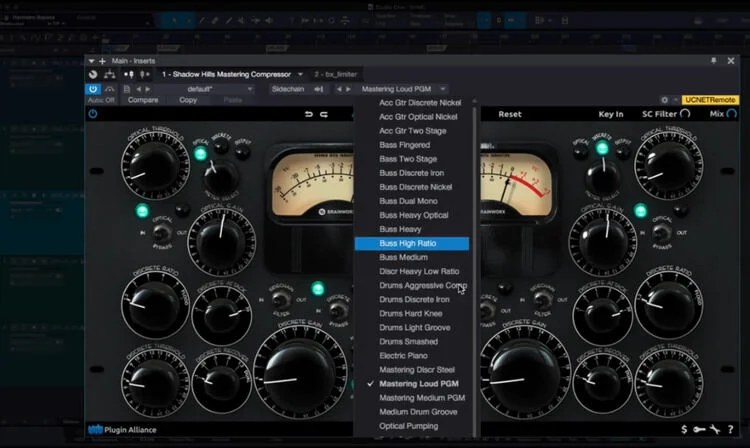The height and width of the screenshot is (448, 750).
Task: Close the Main Inserts plugin window
Action: 731,61
